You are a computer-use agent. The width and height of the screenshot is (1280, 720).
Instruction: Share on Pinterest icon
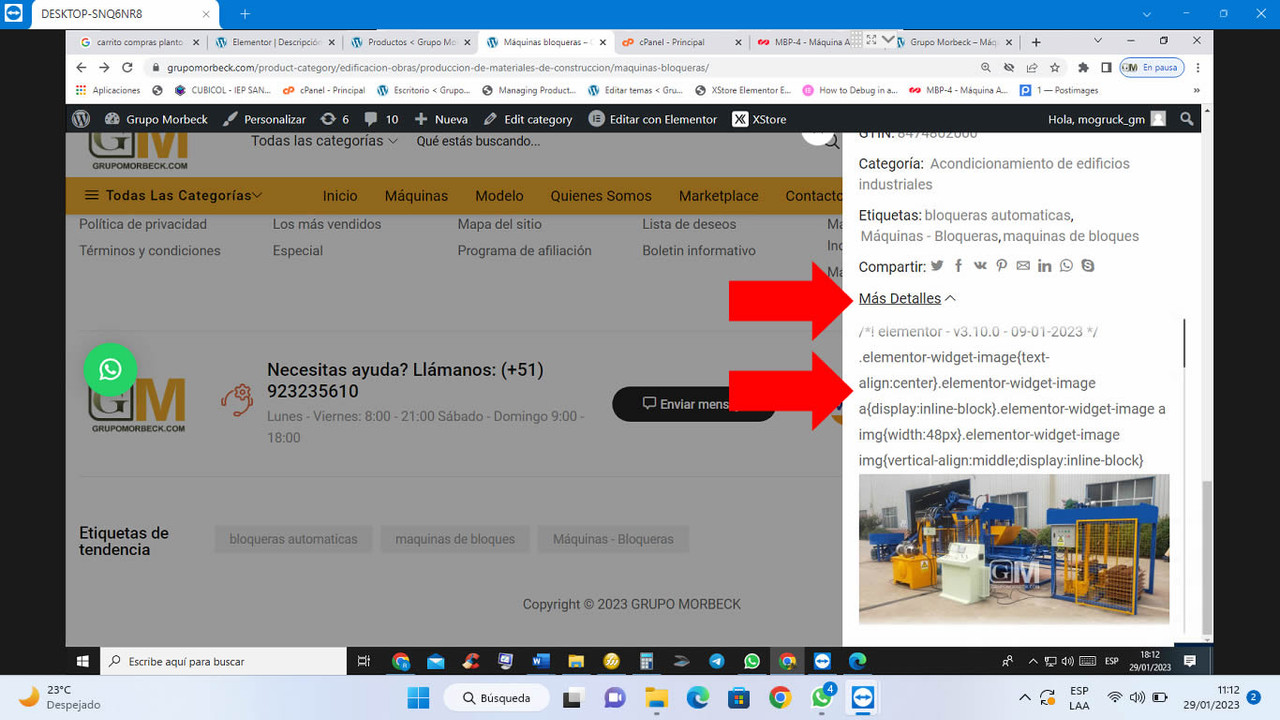pyautogui.click(x=1001, y=266)
